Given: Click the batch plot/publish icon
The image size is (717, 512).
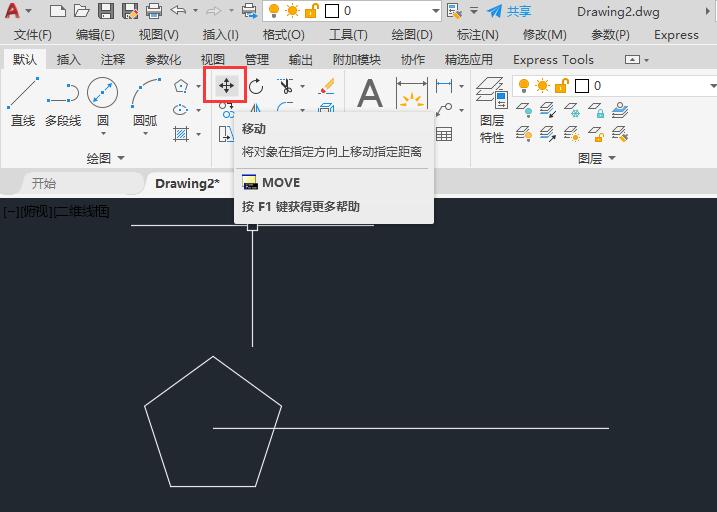Looking at the screenshot, I should pyautogui.click(x=250, y=11).
